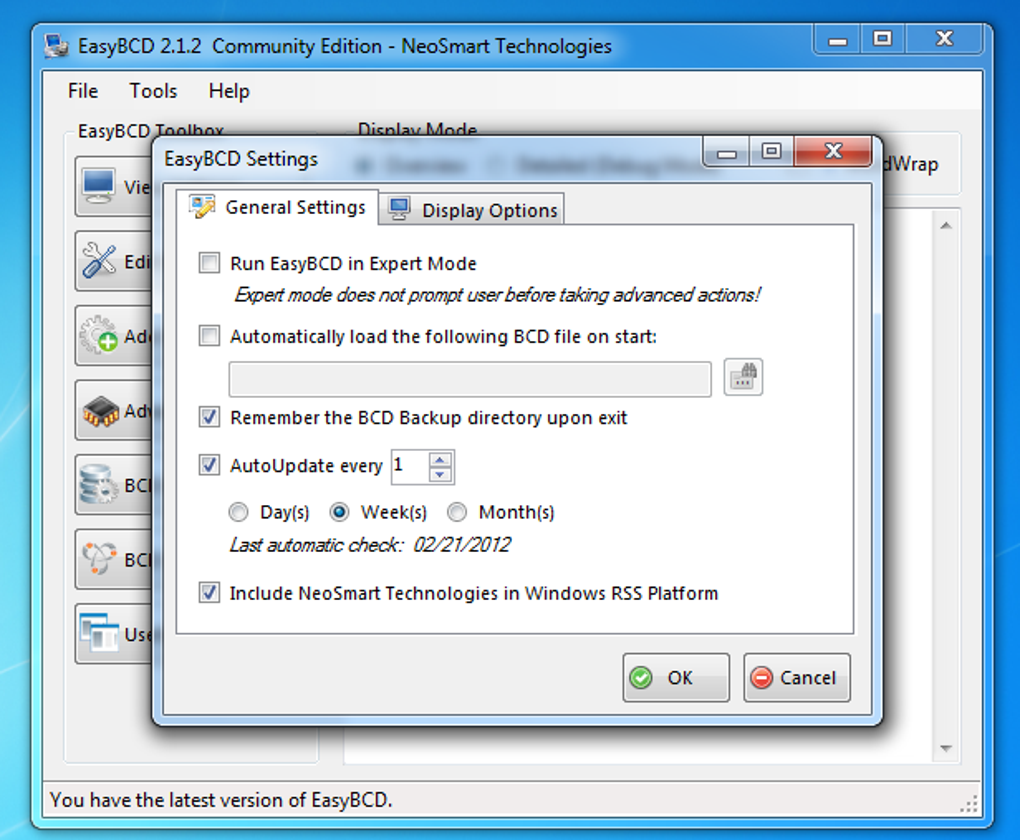Minimize the main EasyBCD window
Screen dimensions: 1020x840
click(838, 40)
